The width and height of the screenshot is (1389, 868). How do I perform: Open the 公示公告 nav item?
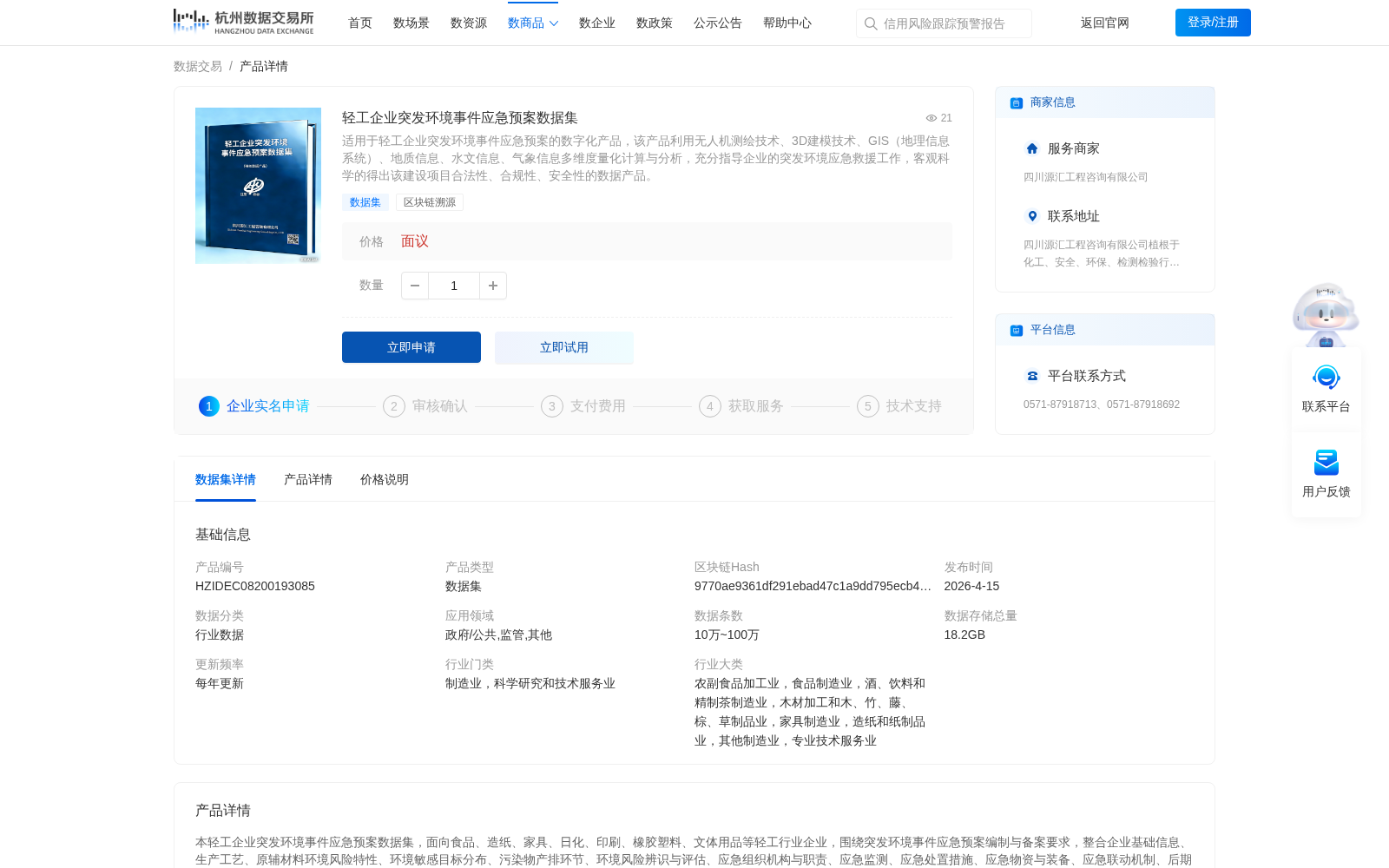[x=718, y=23]
